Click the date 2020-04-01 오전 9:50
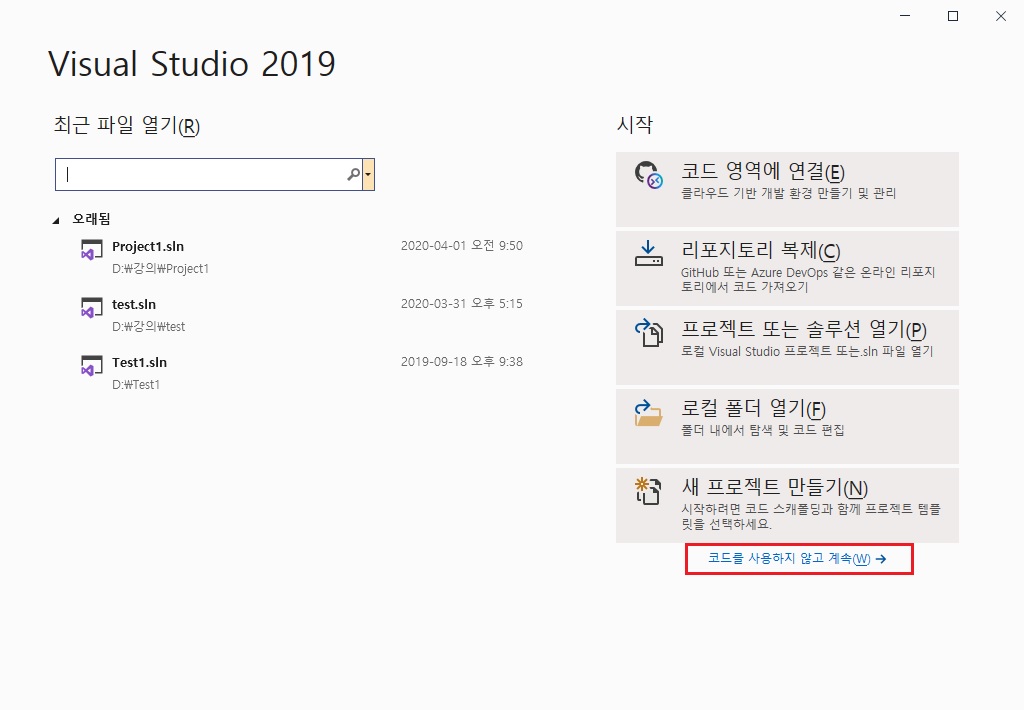The image size is (1024, 710). coord(462,246)
